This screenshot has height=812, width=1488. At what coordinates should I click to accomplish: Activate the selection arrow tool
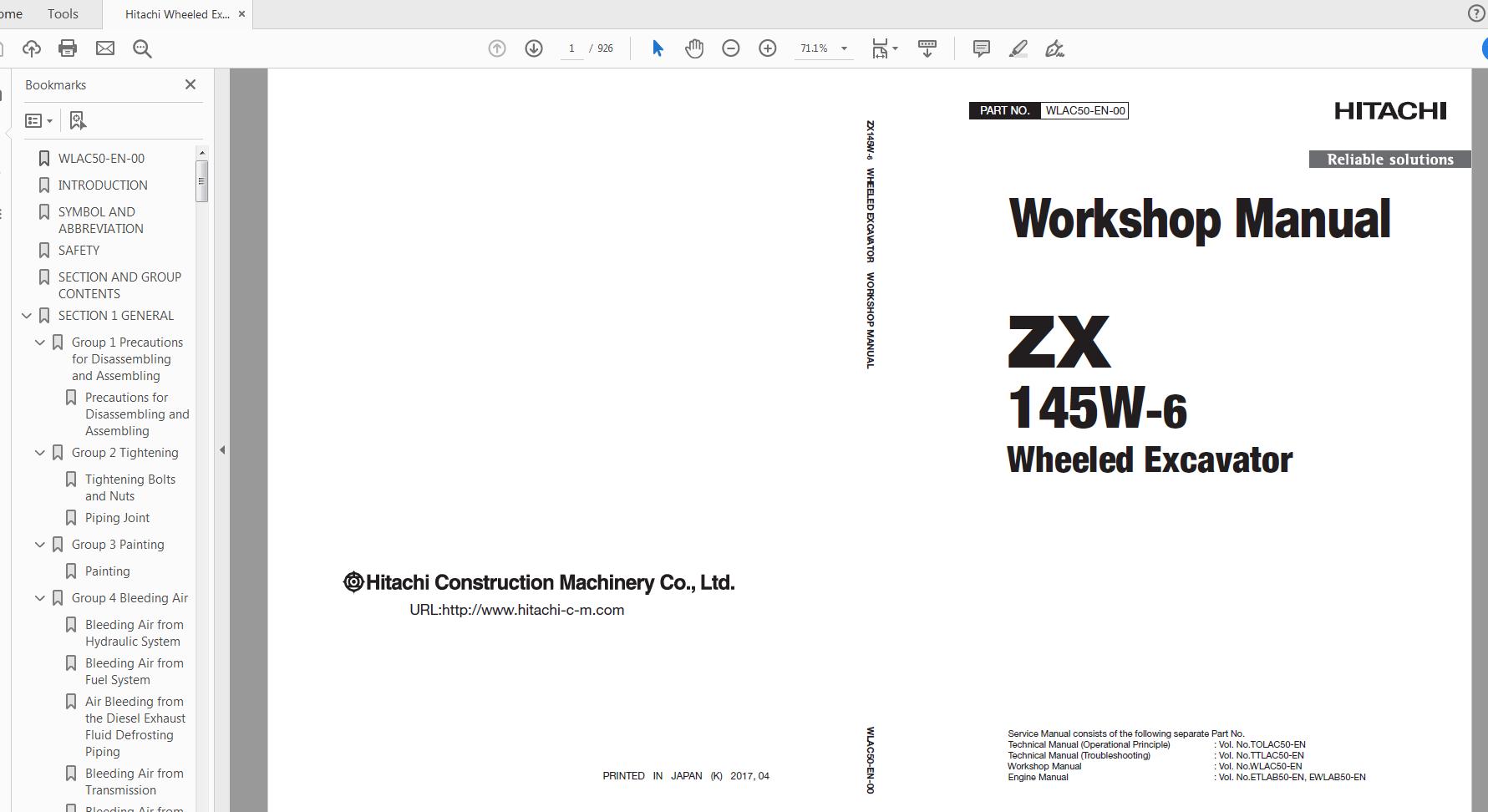coord(658,48)
